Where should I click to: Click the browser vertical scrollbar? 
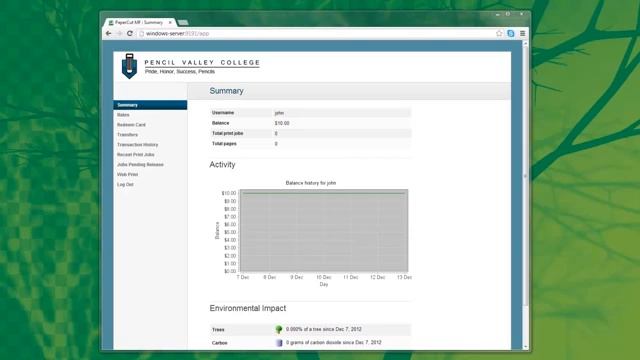pos(525,176)
